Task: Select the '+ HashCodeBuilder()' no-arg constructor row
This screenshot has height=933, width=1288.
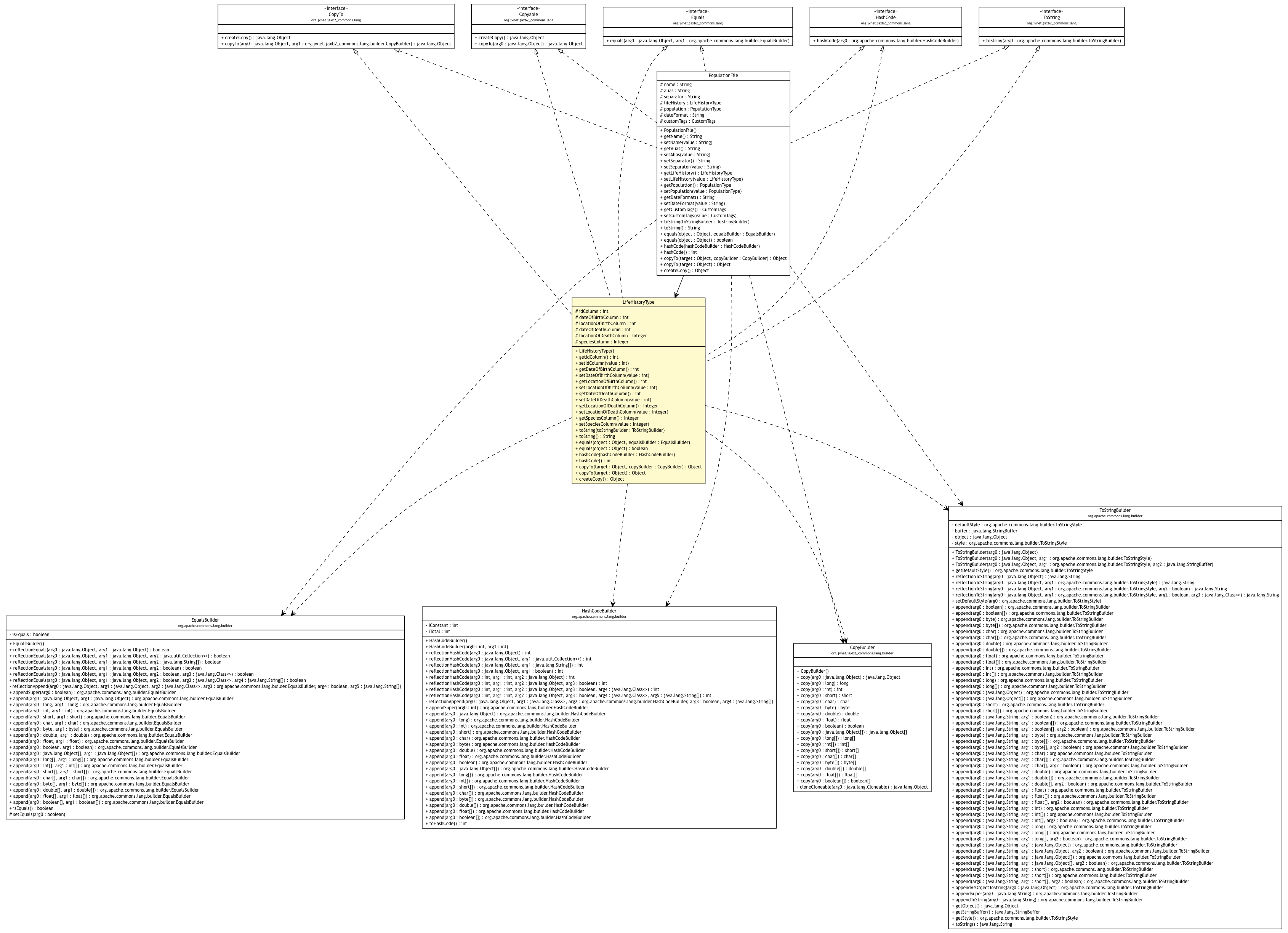Action: coord(446,641)
